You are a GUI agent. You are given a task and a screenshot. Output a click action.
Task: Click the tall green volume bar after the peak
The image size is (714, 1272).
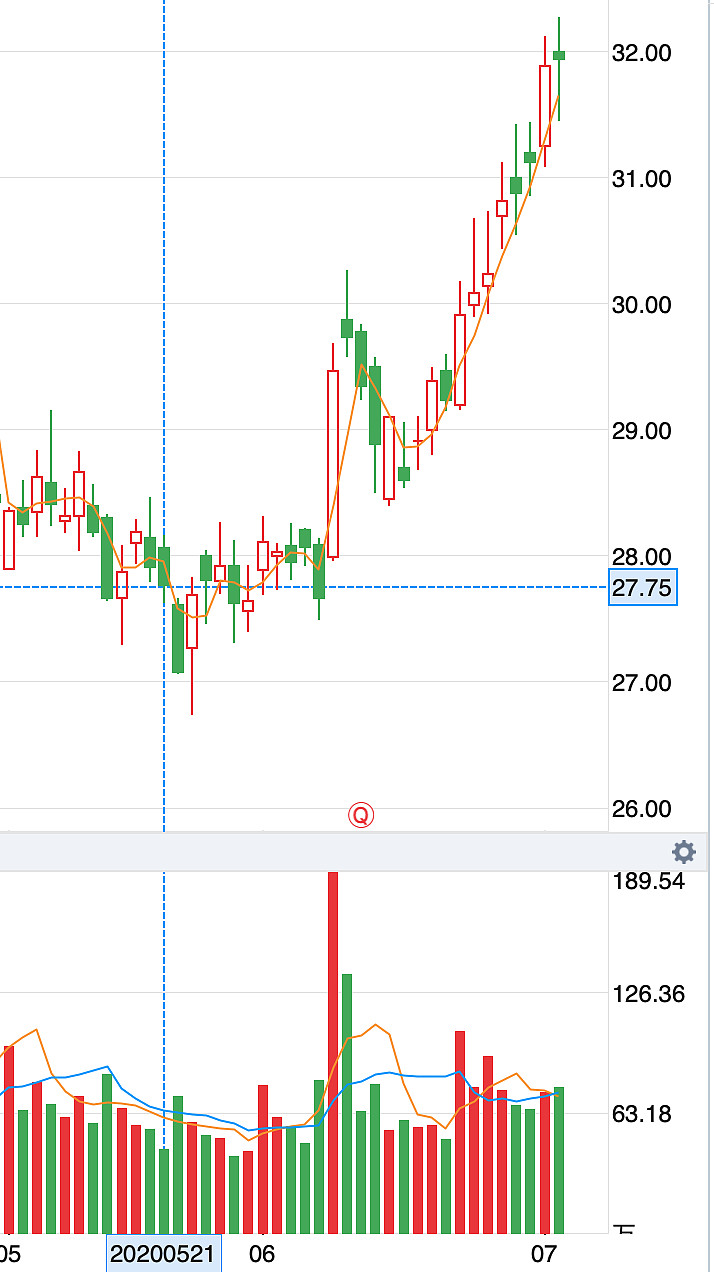pos(347,1100)
